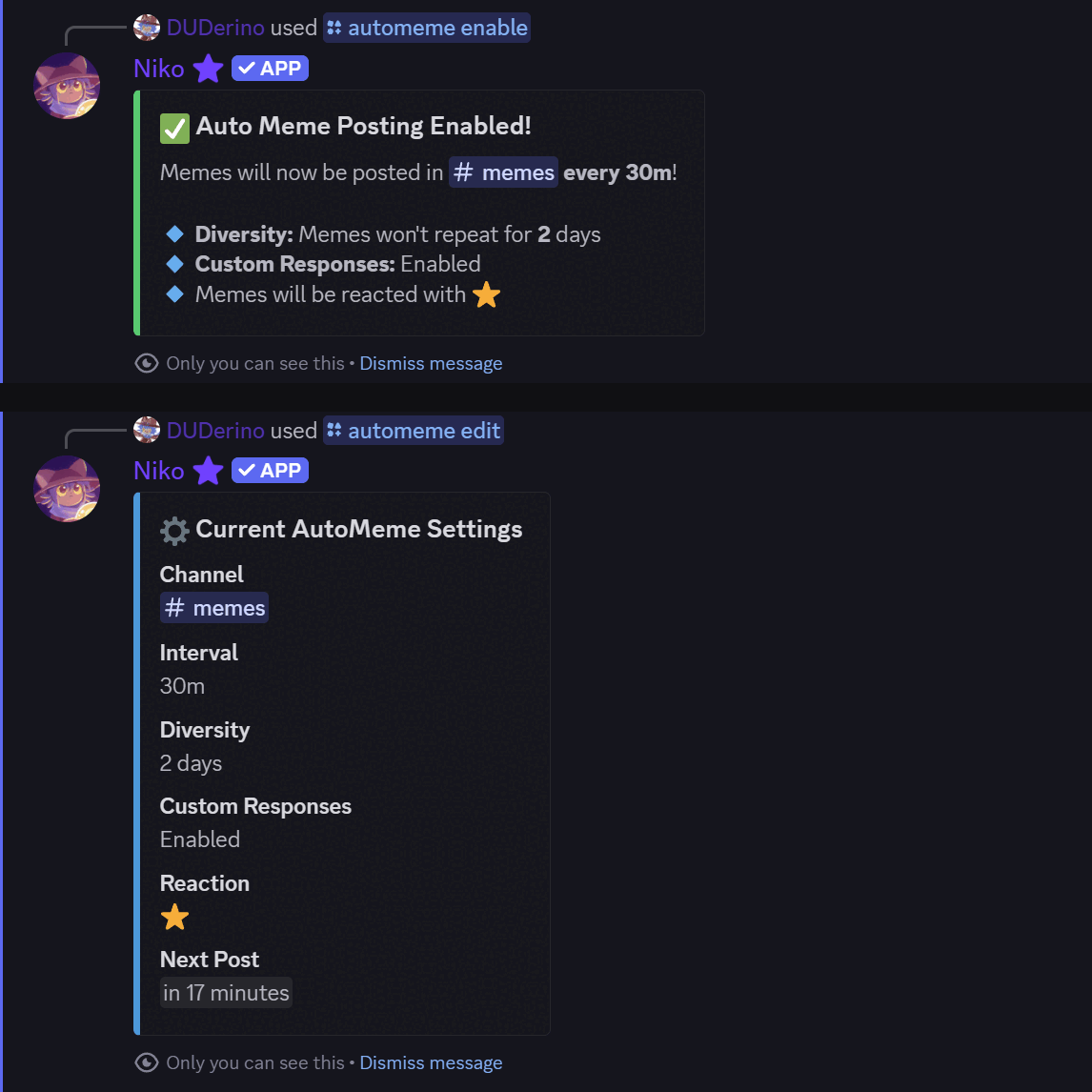Screen dimensions: 1092x1092
Task: Click the slash-command icon inside the automeme enable pill
Action: [334, 28]
